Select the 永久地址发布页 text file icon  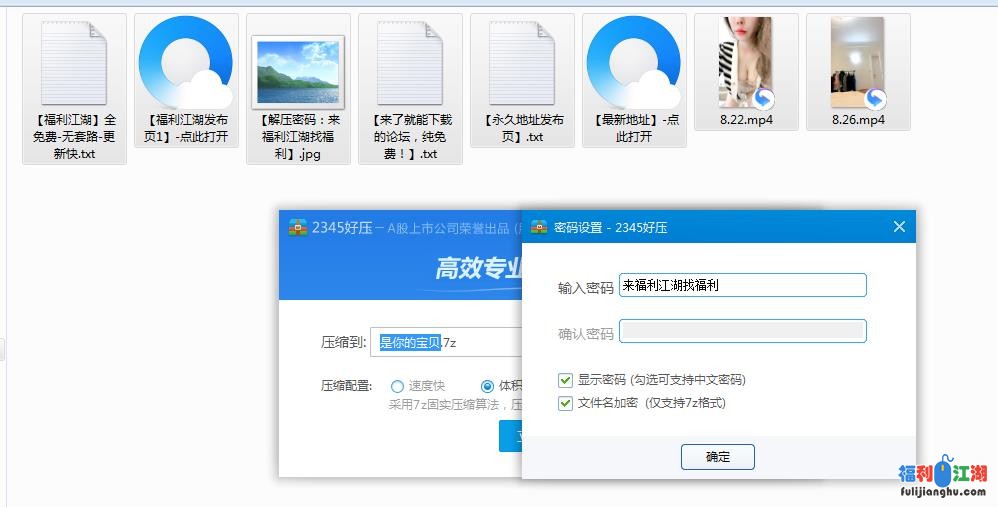tap(522, 62)
